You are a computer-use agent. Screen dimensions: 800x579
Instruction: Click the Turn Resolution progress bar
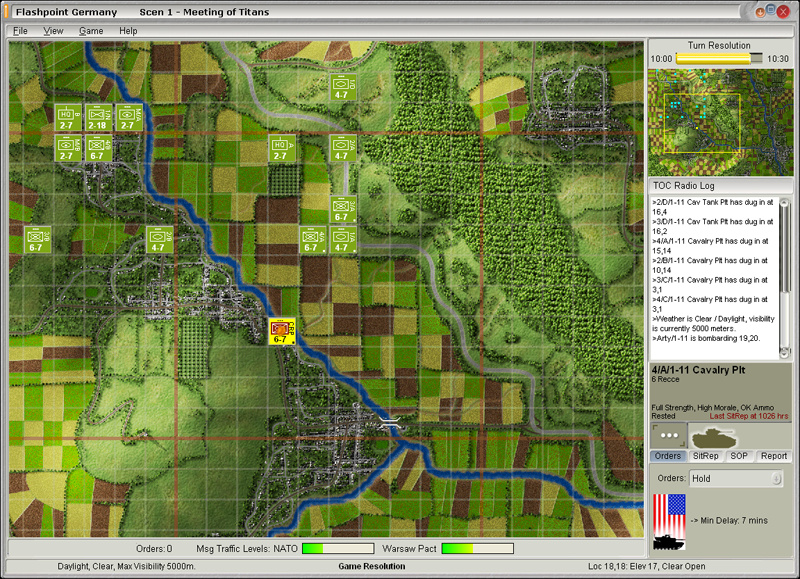(x=718, y=59)
